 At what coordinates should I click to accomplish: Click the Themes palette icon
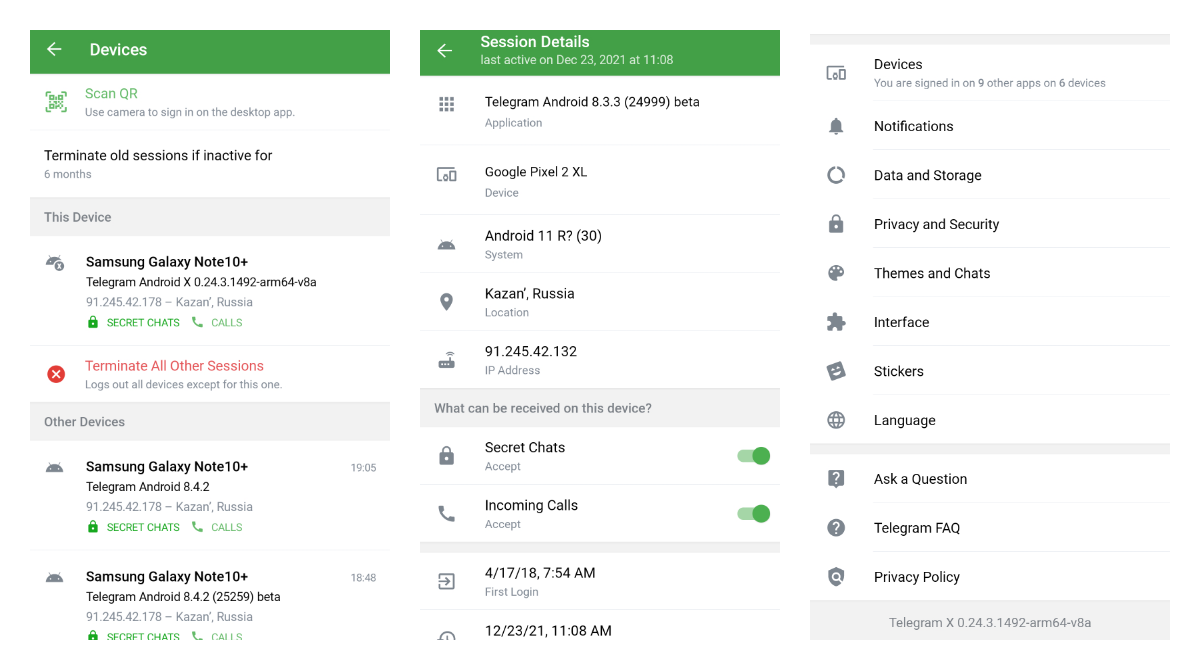tap(836, 273)
